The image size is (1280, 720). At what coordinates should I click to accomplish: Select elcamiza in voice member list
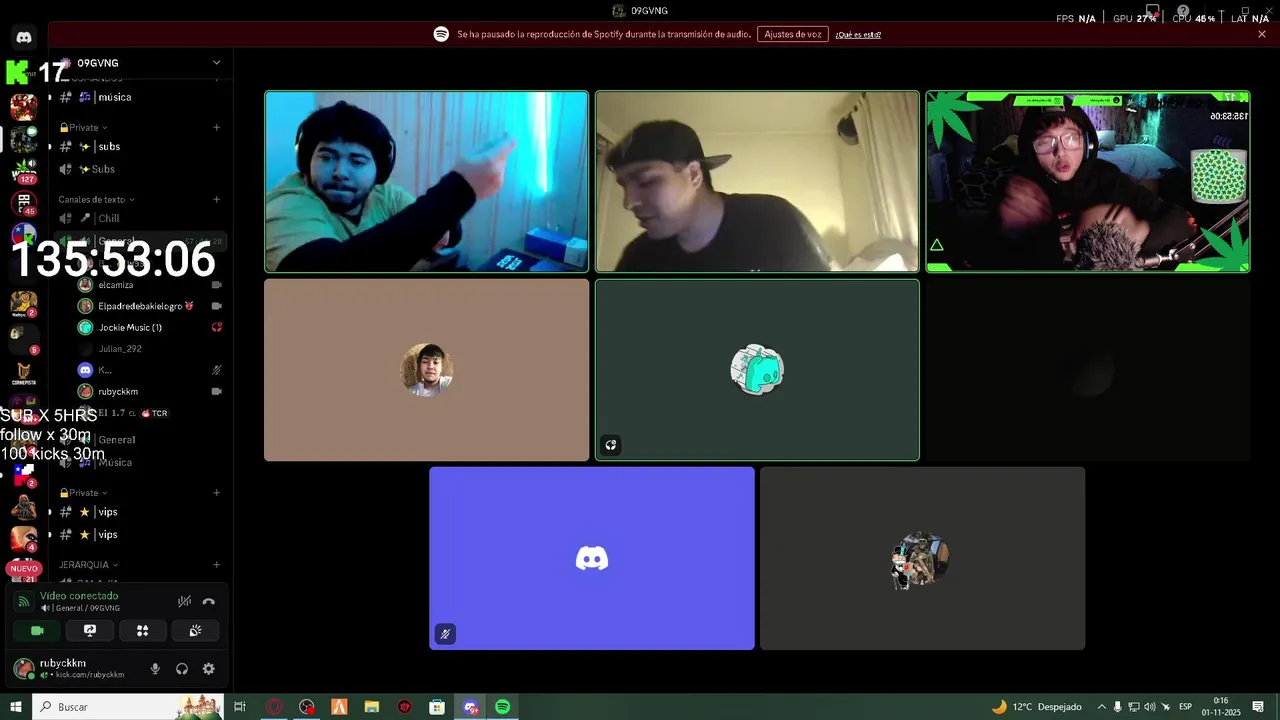tap(150, 285)
